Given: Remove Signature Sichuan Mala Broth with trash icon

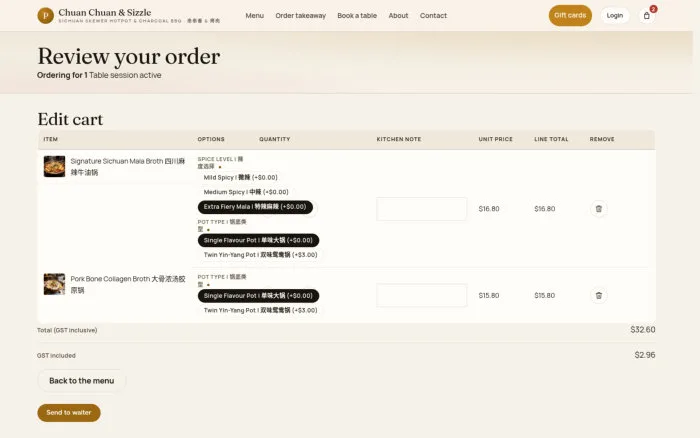Looking at the screenshot, I should tap(599, 209).
